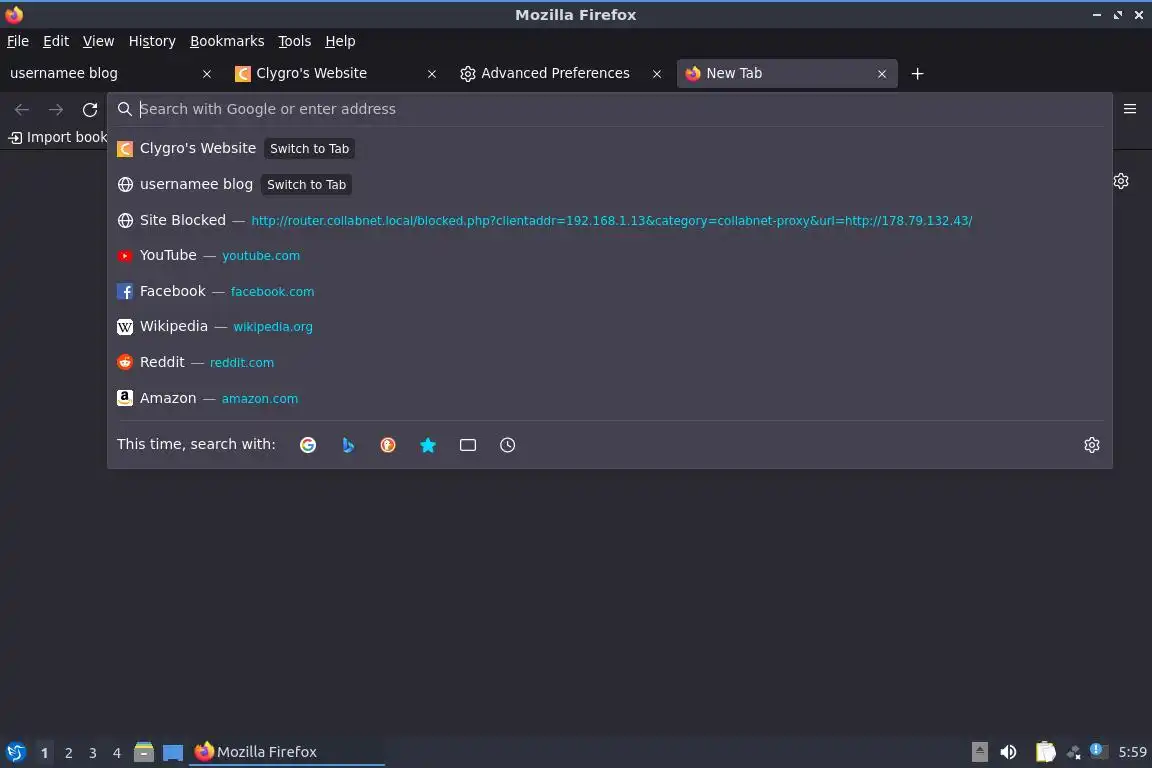Click the YouTube suggestion favicon
The width and height of the screenshot is (1152, 768).
click(125, 256)
